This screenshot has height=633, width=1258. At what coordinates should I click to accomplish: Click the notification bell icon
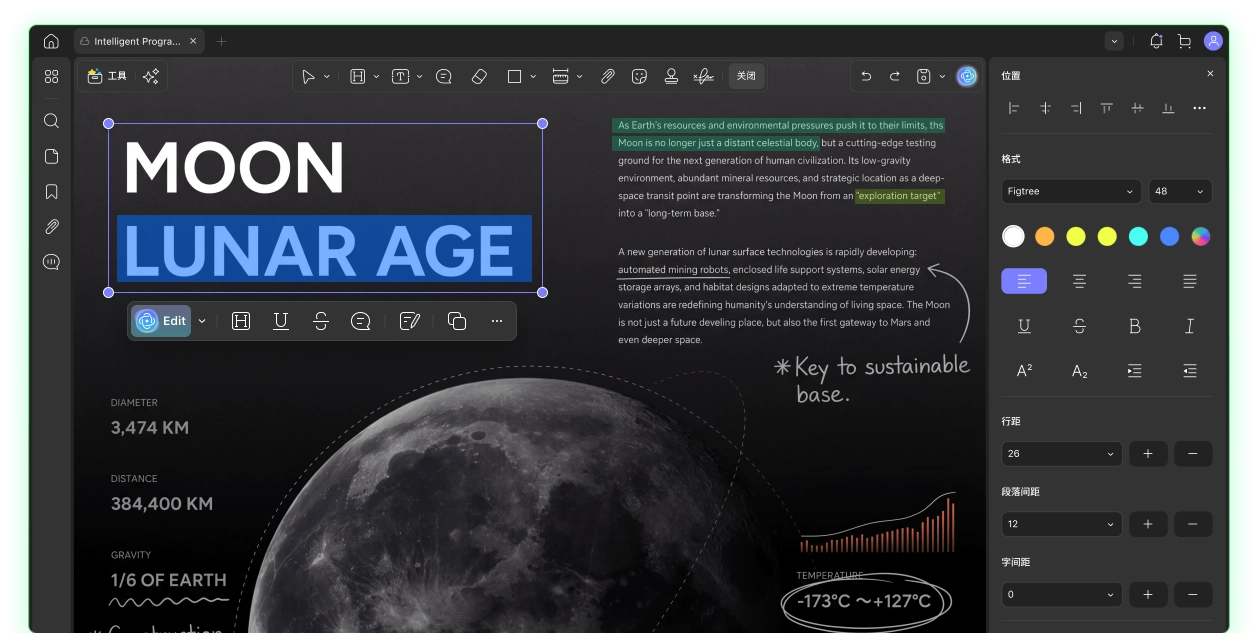1156,41
